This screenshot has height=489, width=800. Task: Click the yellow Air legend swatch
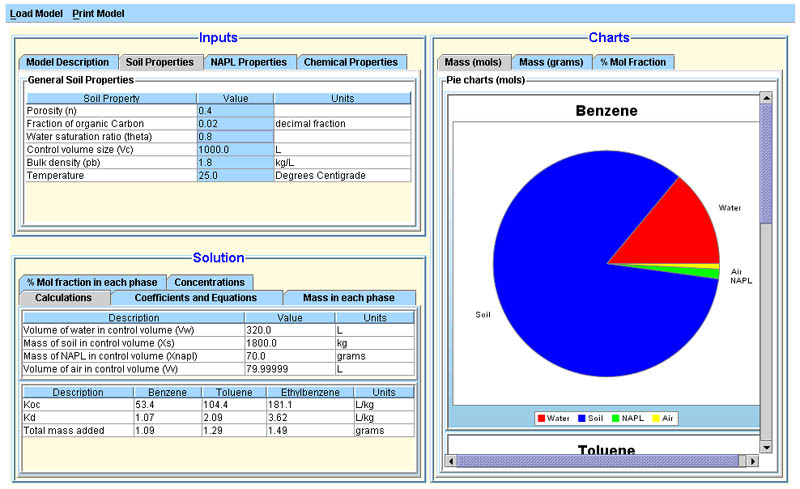click(x=654, y=418)
